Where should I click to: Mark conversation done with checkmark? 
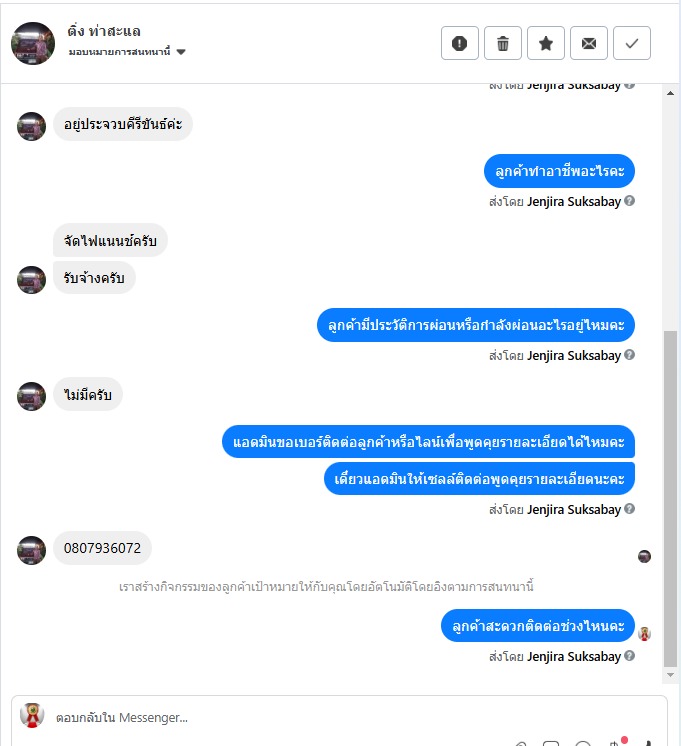(632, 43)
